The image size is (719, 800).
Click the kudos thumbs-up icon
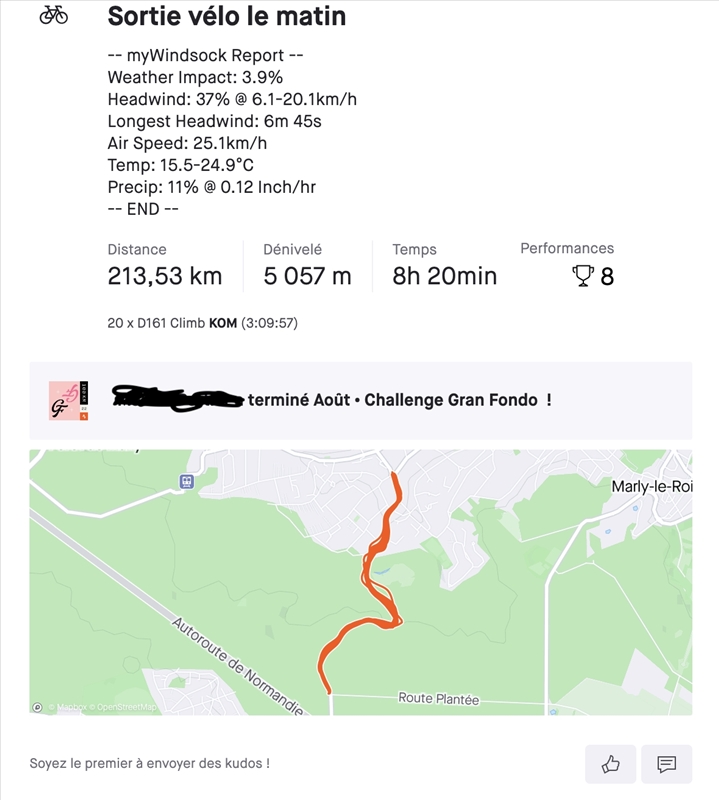tap(610, 765)
